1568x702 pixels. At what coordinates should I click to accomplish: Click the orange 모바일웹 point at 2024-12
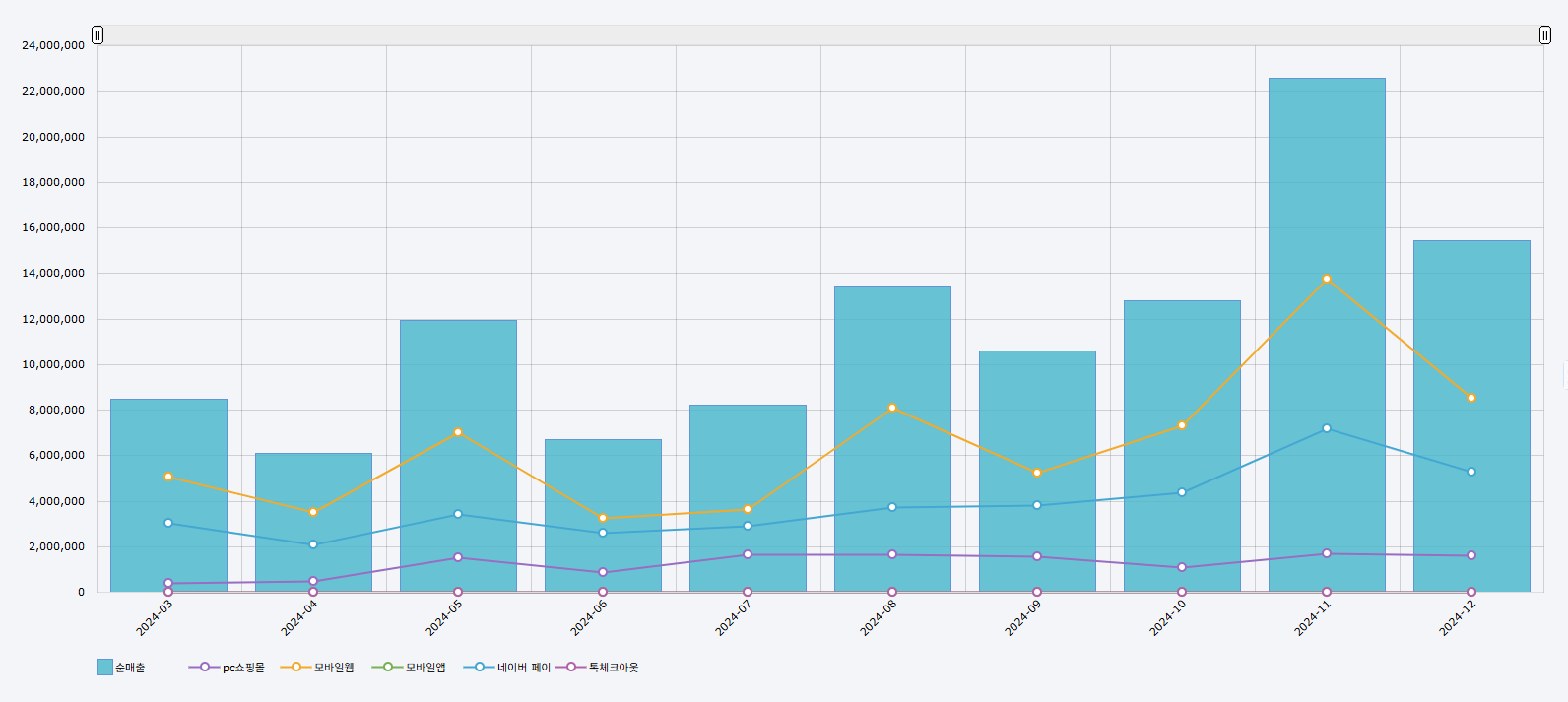click(1471, 398)
